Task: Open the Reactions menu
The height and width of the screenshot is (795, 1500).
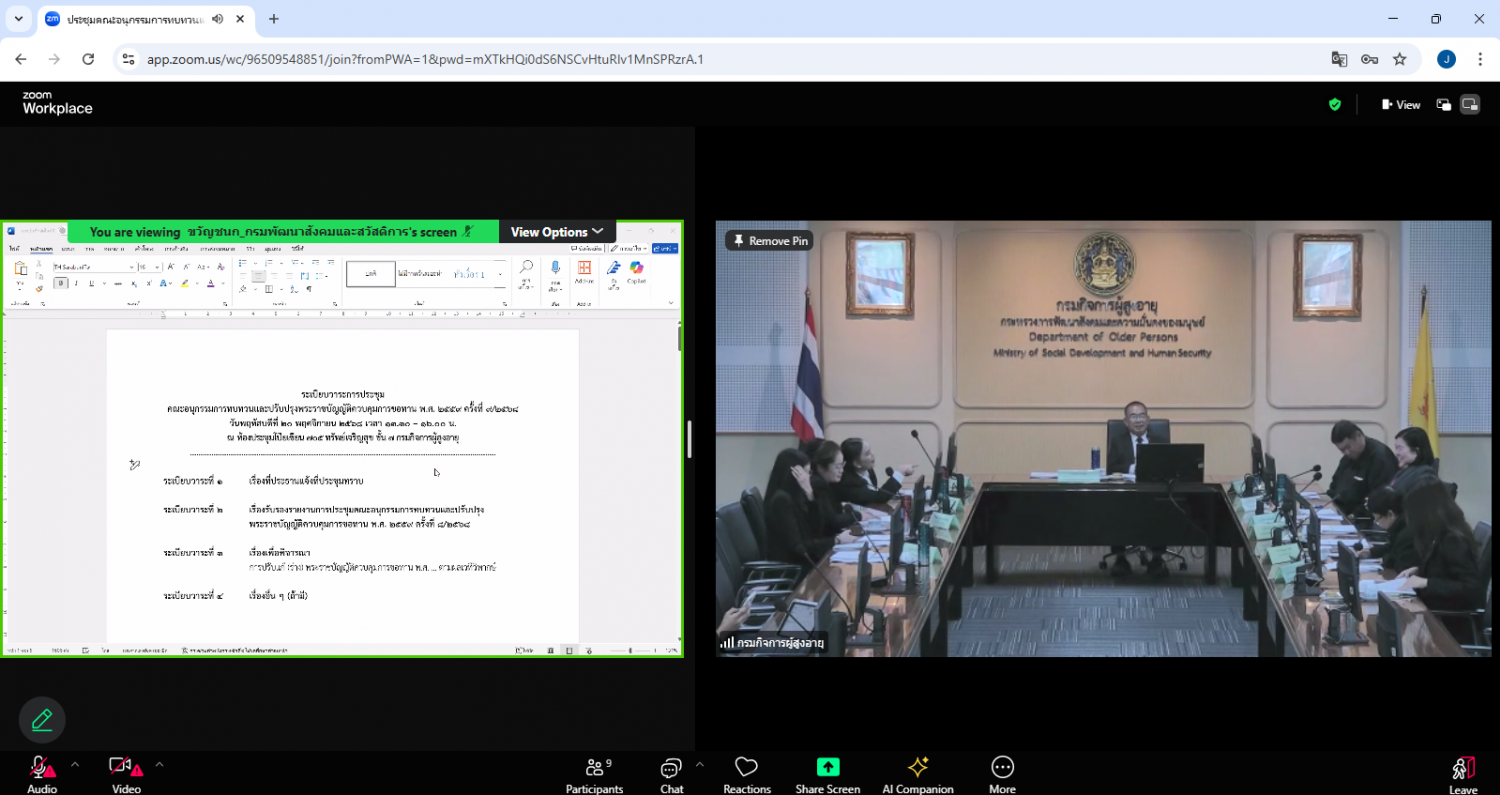Action: [x=747, y=774]
